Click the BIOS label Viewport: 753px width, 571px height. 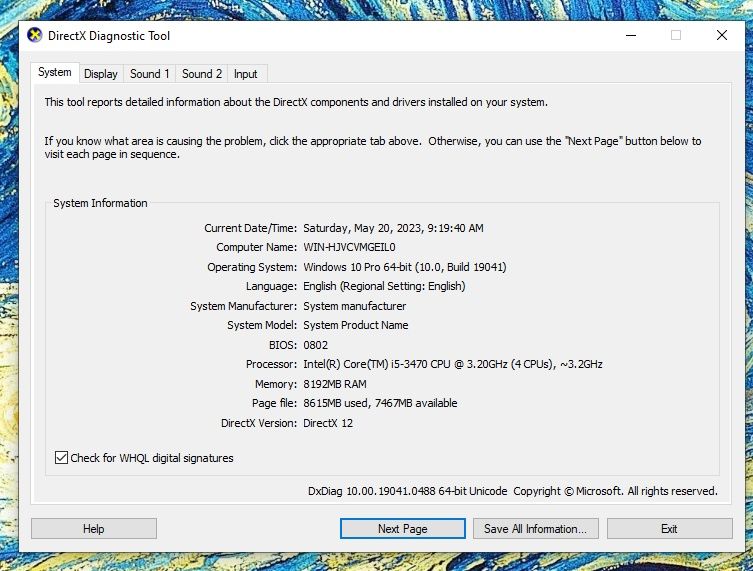pyautogui.click(x=283, y=345)
